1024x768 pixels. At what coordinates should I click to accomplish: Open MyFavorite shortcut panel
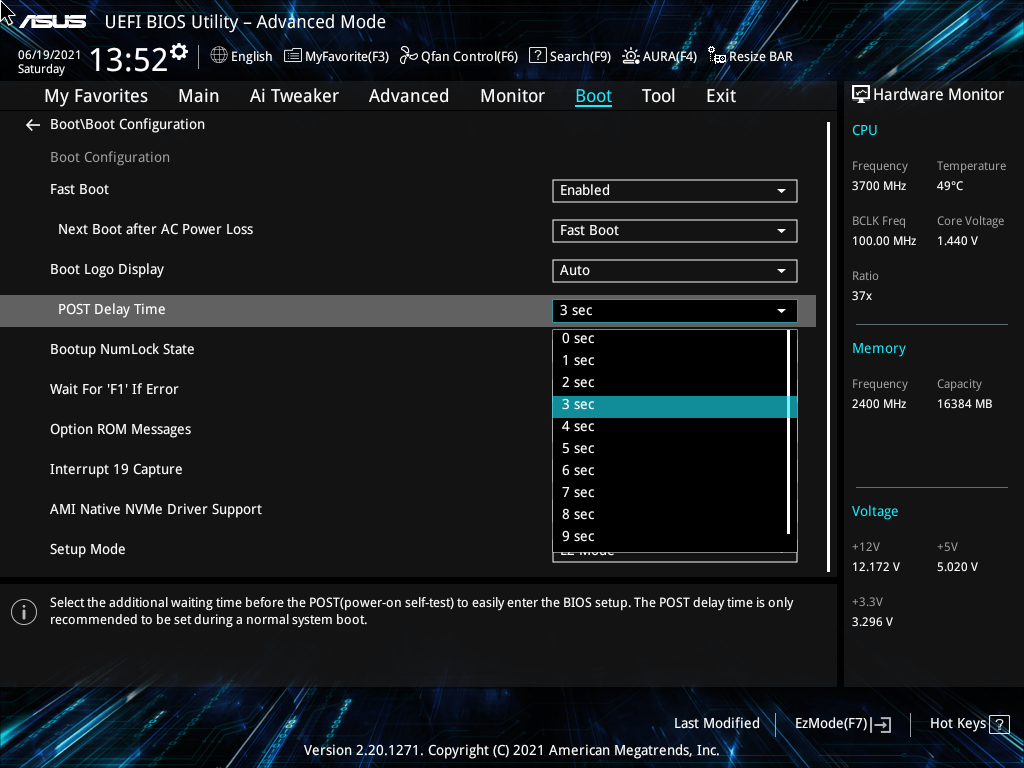[336, 56]
